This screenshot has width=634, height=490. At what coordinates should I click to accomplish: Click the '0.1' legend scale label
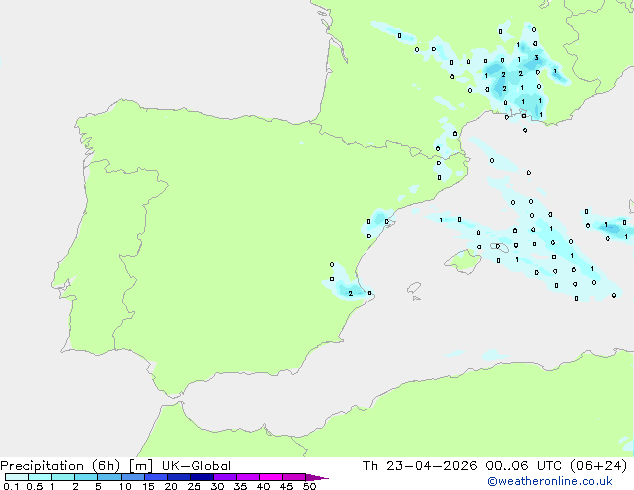coord(11,486)
